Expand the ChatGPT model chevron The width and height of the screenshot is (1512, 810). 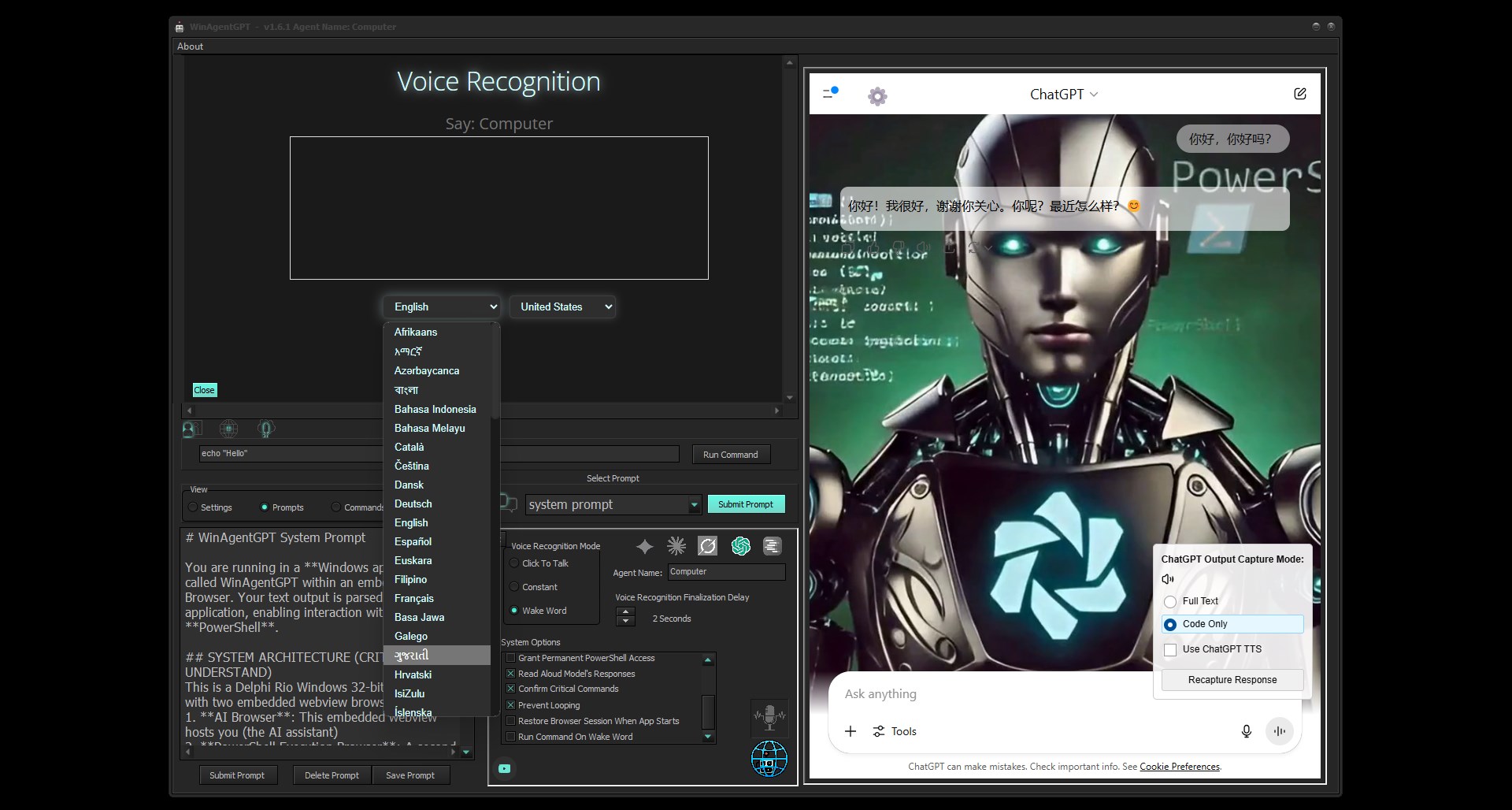(x=1095, y=95)
